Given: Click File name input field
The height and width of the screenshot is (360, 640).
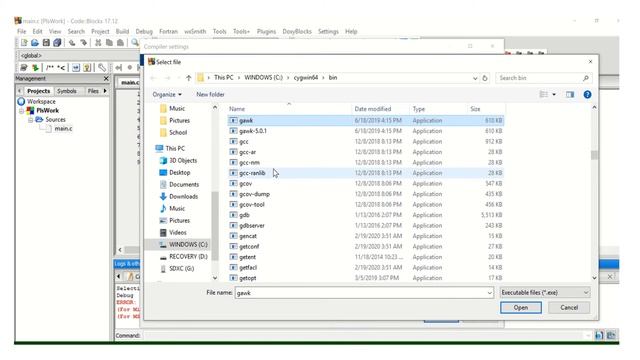Looking at the screenshot, I should pyautogui.click(x=360, y=293).
